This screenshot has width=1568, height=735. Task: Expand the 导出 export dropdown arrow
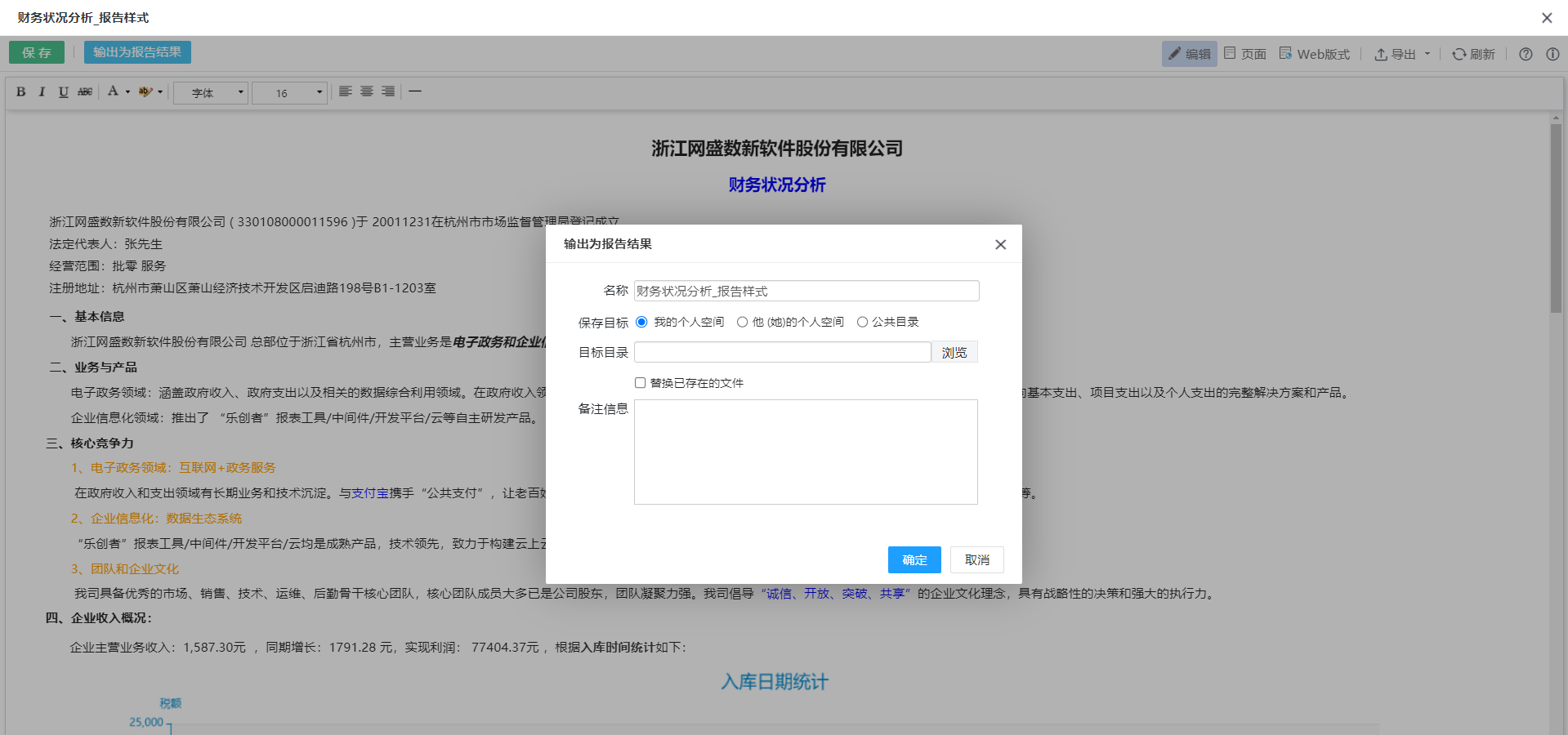tap(1427, 54)
